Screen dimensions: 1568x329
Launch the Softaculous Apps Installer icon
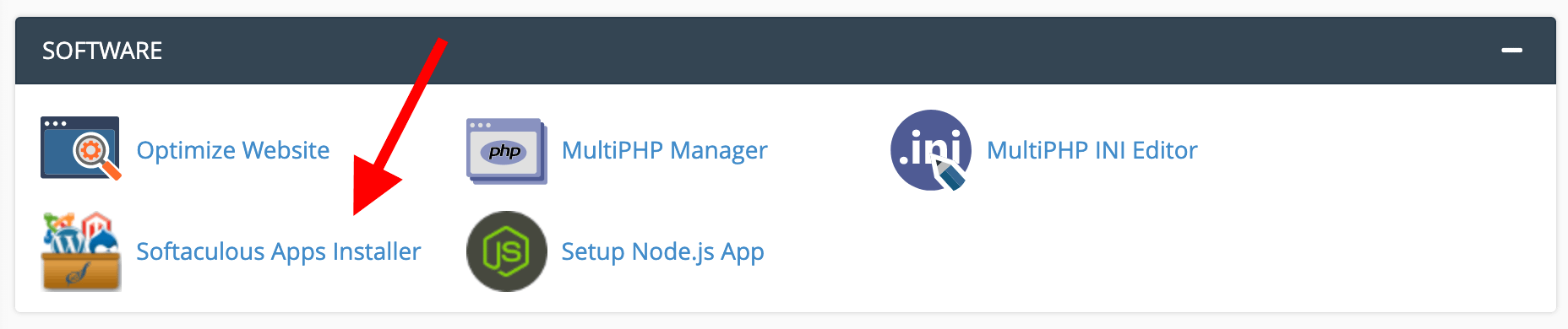pyautogui.click(x=81, y=251)
